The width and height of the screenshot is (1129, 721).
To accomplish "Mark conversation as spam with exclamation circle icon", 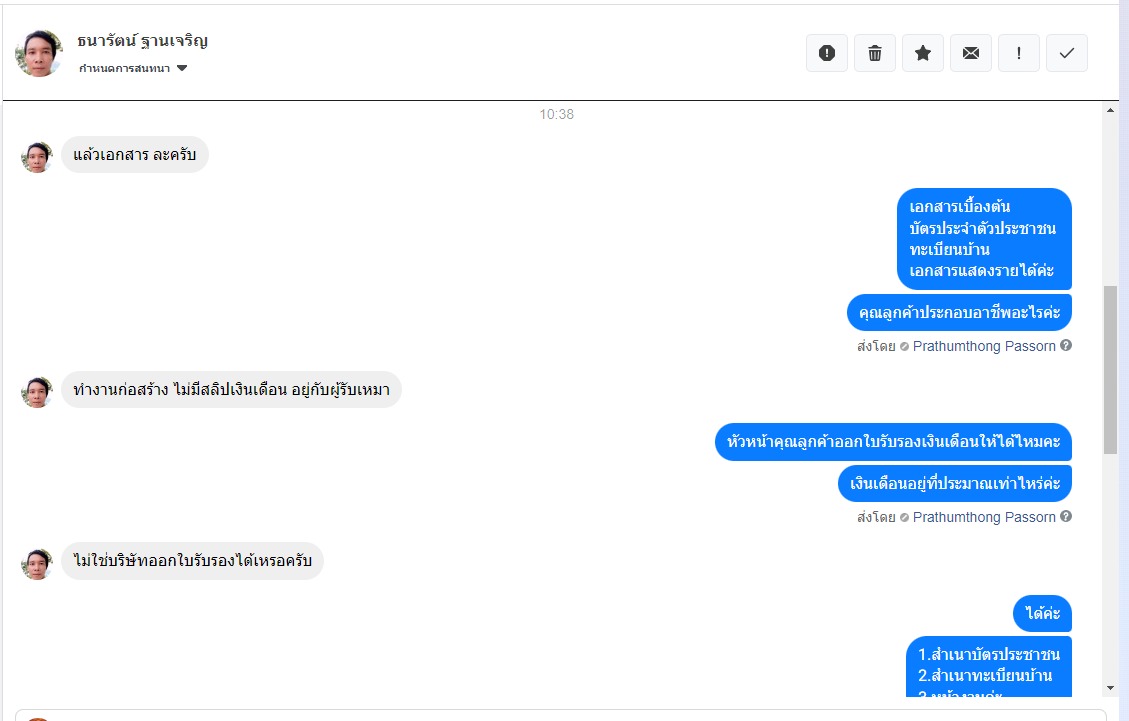I will point(827,53).
